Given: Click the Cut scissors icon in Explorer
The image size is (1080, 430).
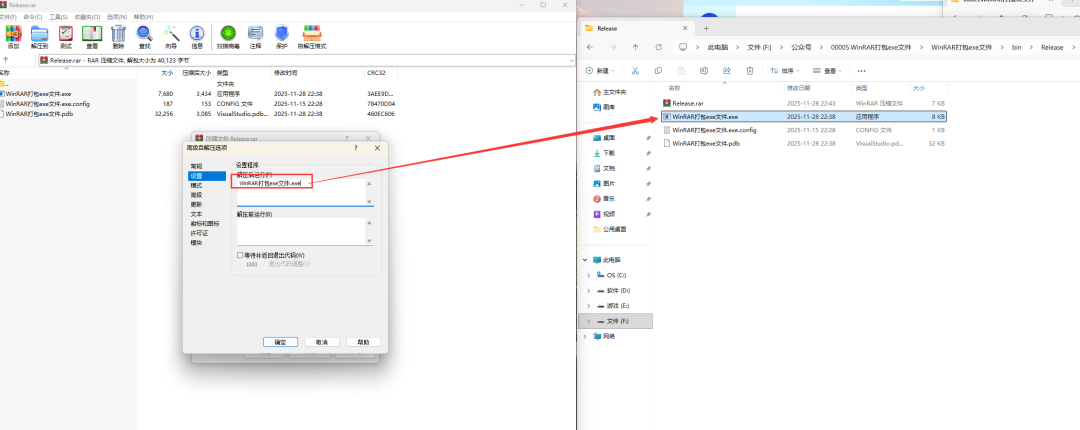Looking at the screenshot, I should click(x=635, y=70).
